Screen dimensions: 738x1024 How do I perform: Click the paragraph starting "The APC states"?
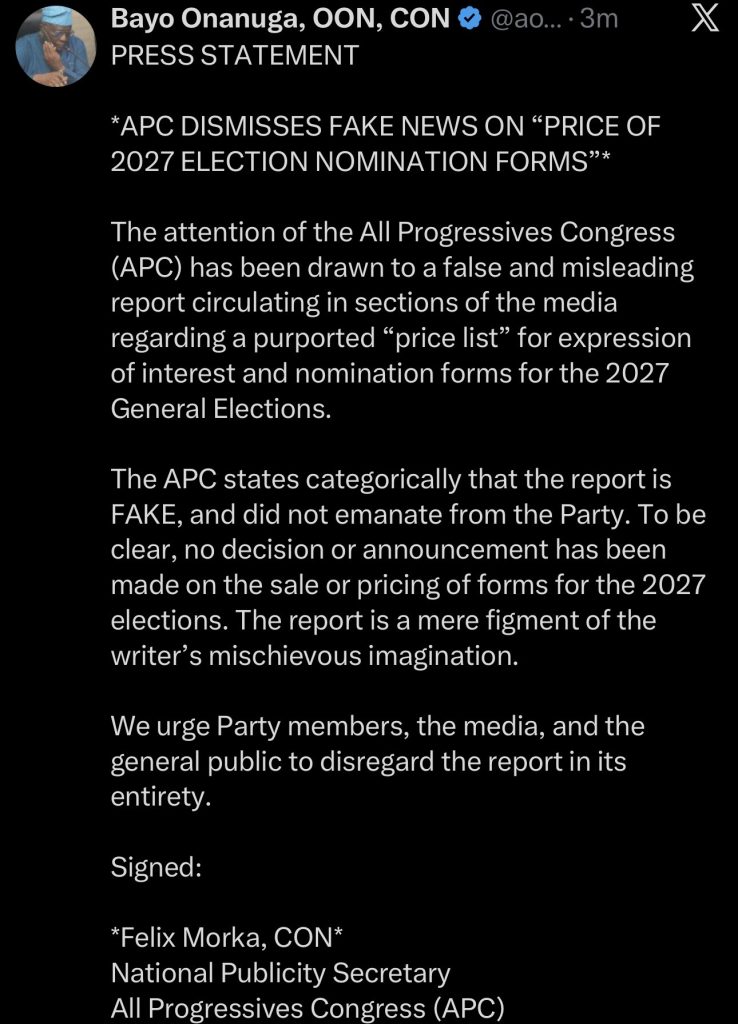[408, 568]
